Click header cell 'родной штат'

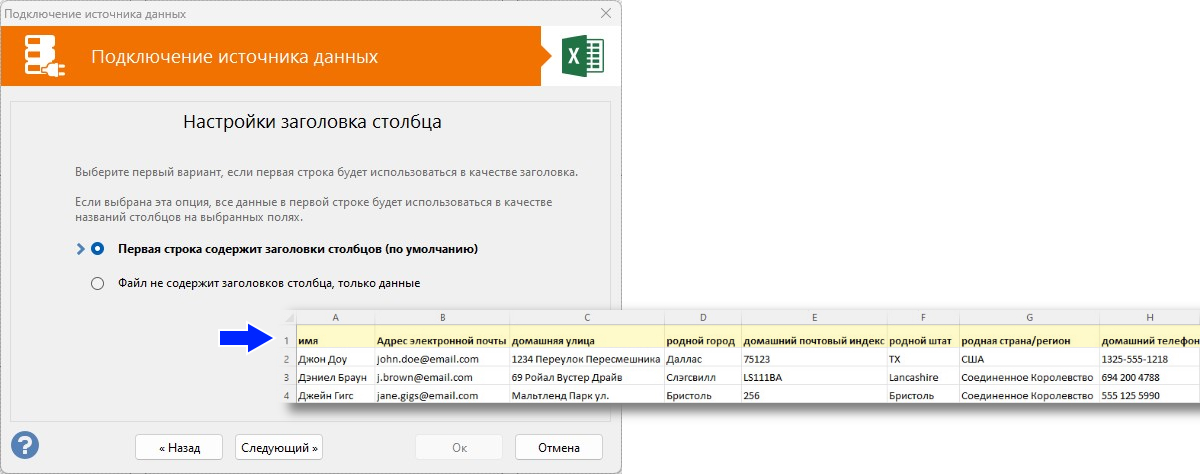pyautogui.click(x=923, y=341)
